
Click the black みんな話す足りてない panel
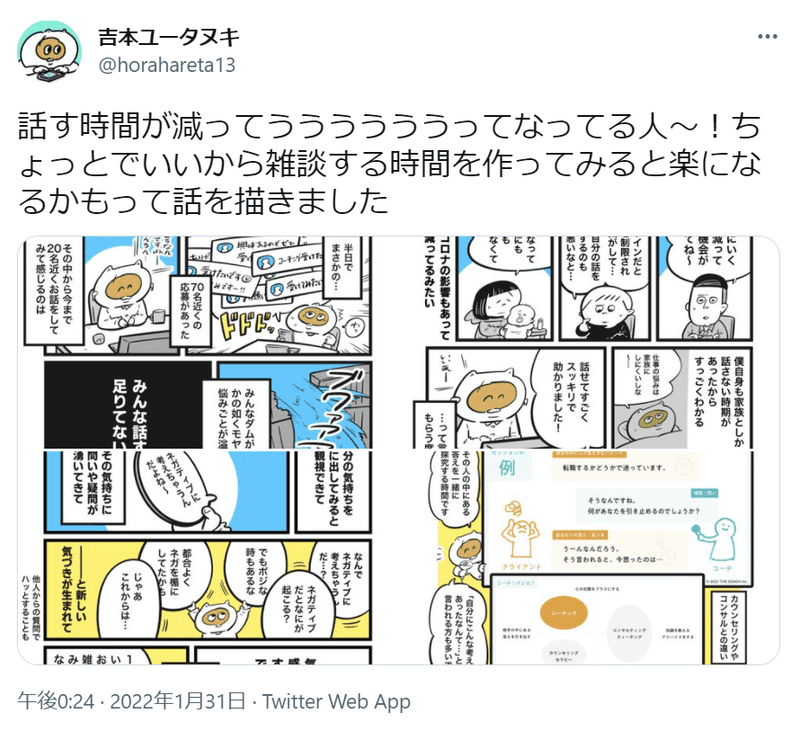point(128,405)
